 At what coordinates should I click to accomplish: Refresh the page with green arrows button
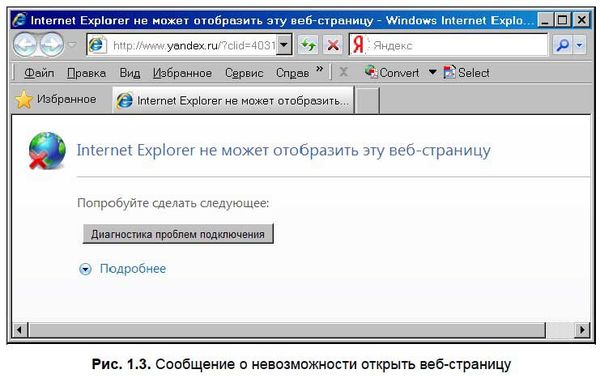coord(308,45)
